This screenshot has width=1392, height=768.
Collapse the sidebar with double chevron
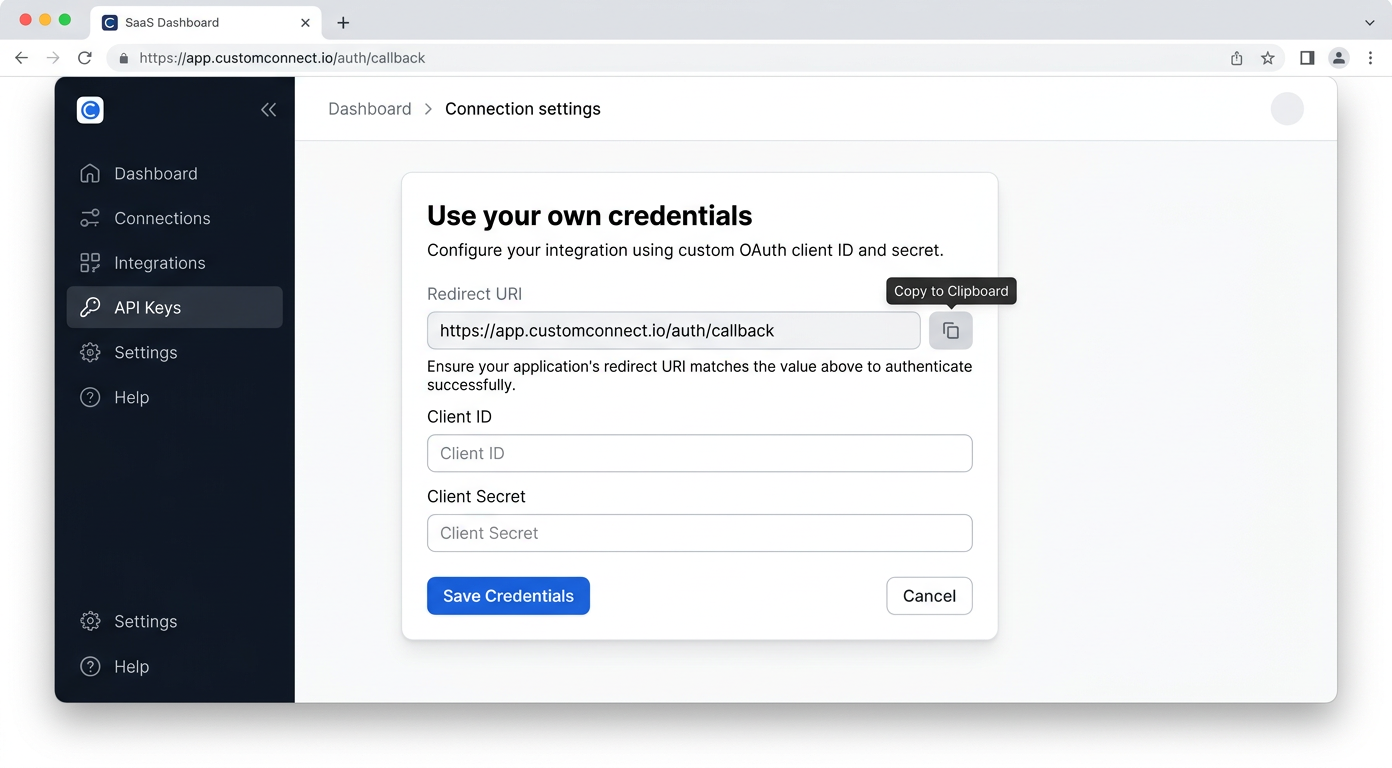point(268,110)
